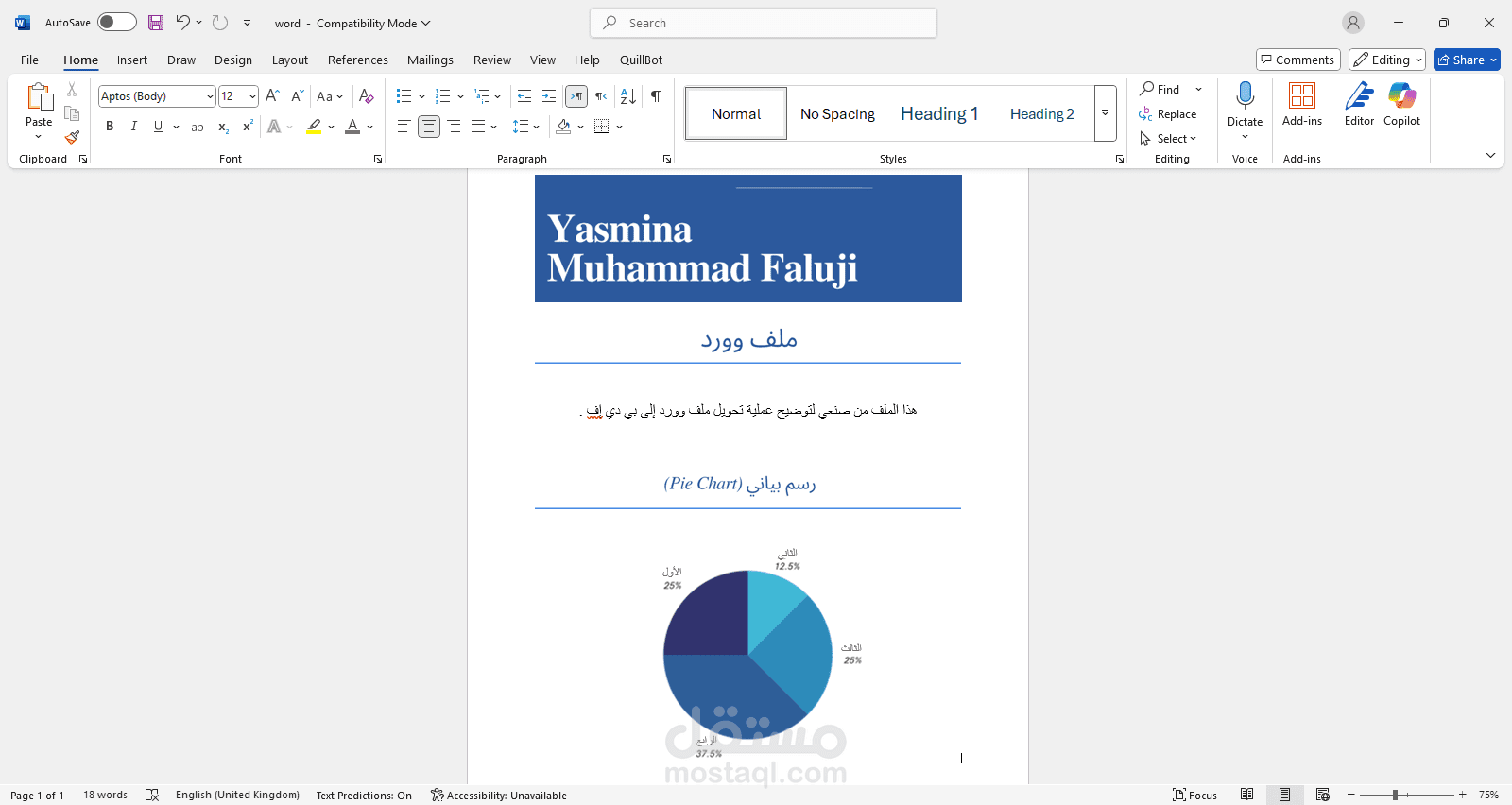Open the Comments pane

(1297, 60)
